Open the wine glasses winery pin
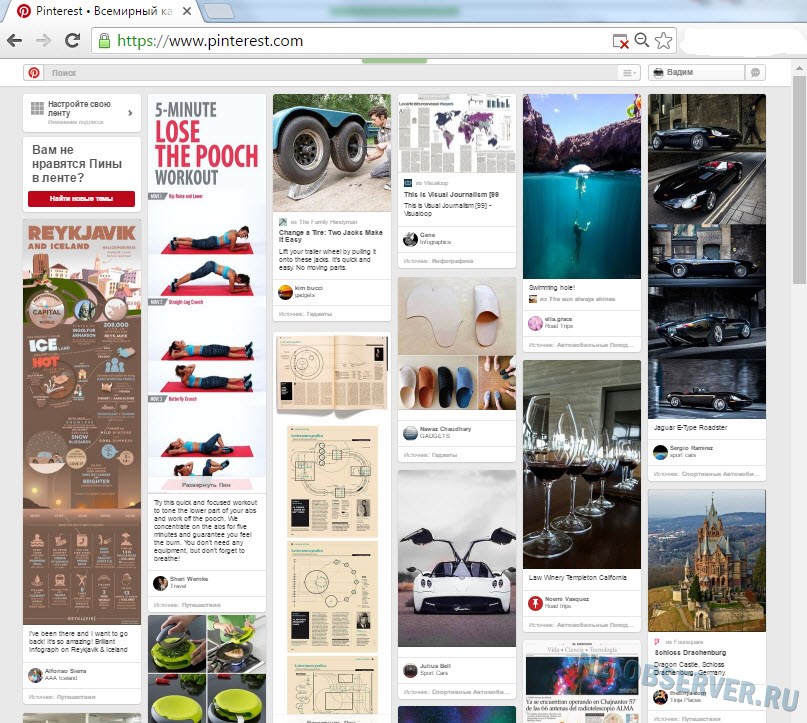 coord(582,465)
